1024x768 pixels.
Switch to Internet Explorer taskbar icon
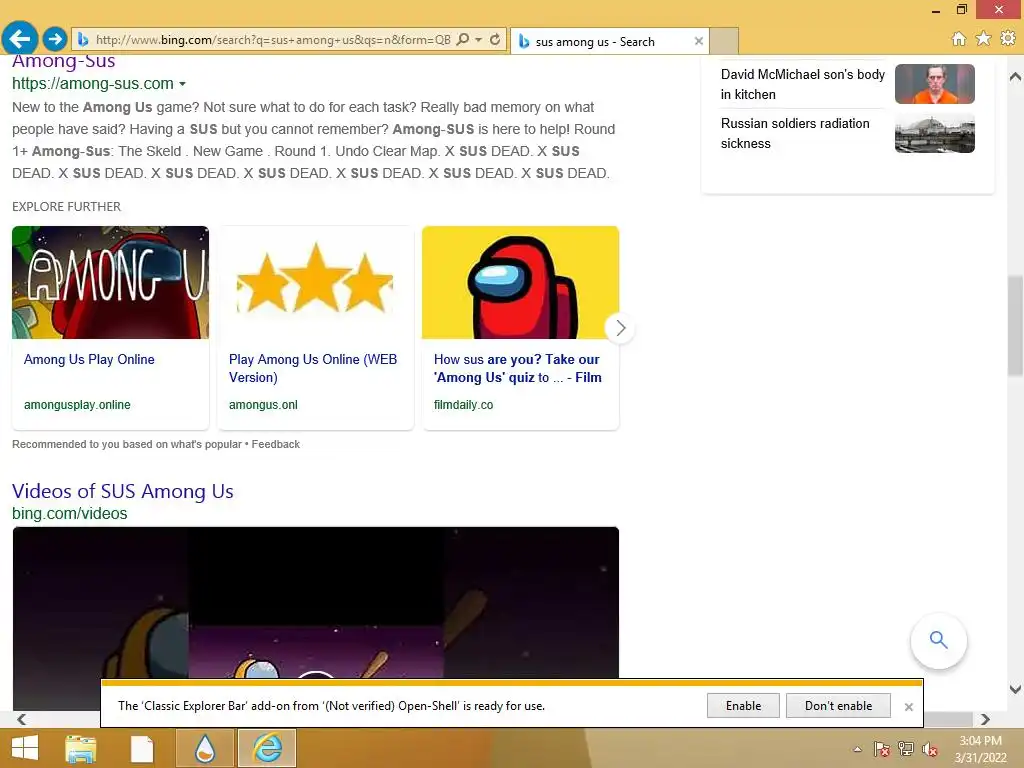click(267, 748)
